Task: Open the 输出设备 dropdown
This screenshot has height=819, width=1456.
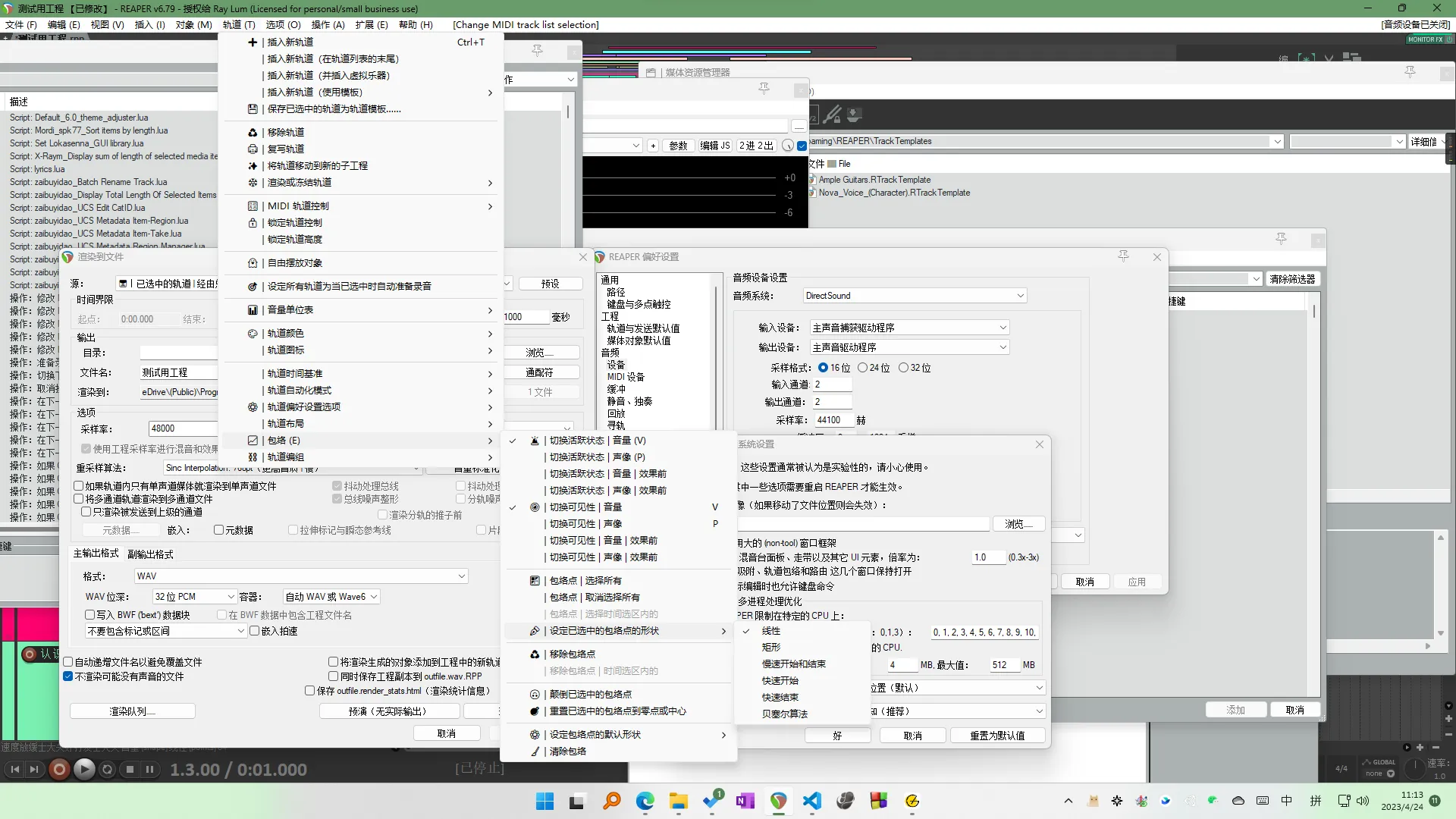Action: pos(909,347)
